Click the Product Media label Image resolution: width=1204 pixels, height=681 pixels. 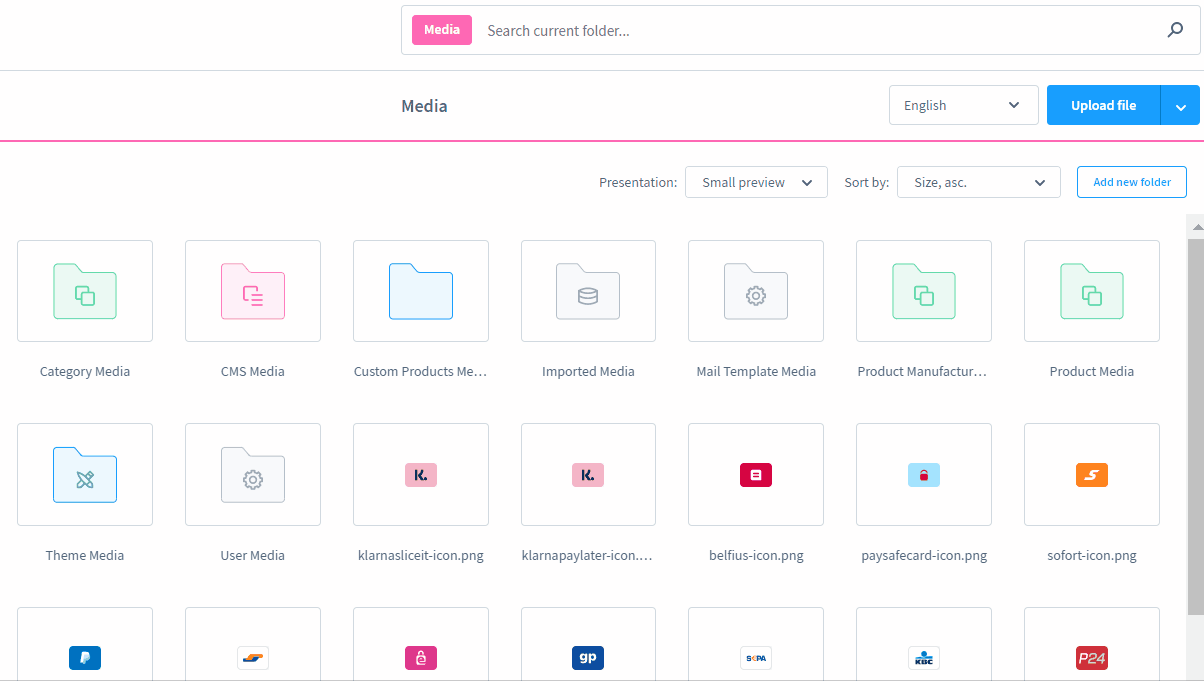(x=1092, y=371)
